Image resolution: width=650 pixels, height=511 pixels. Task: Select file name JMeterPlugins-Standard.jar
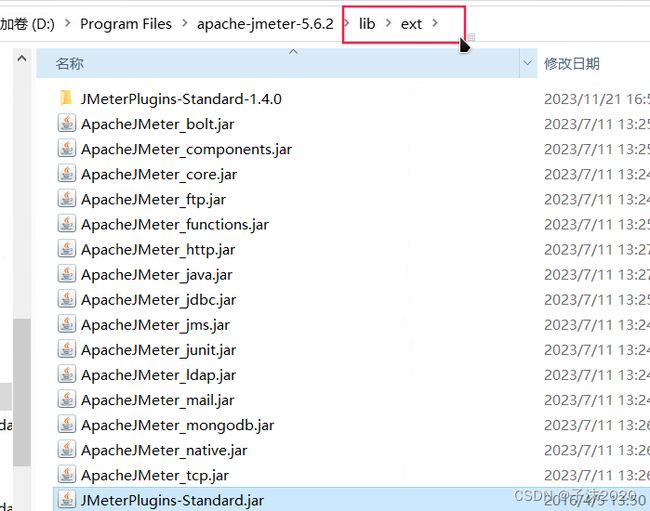[172, 500]
